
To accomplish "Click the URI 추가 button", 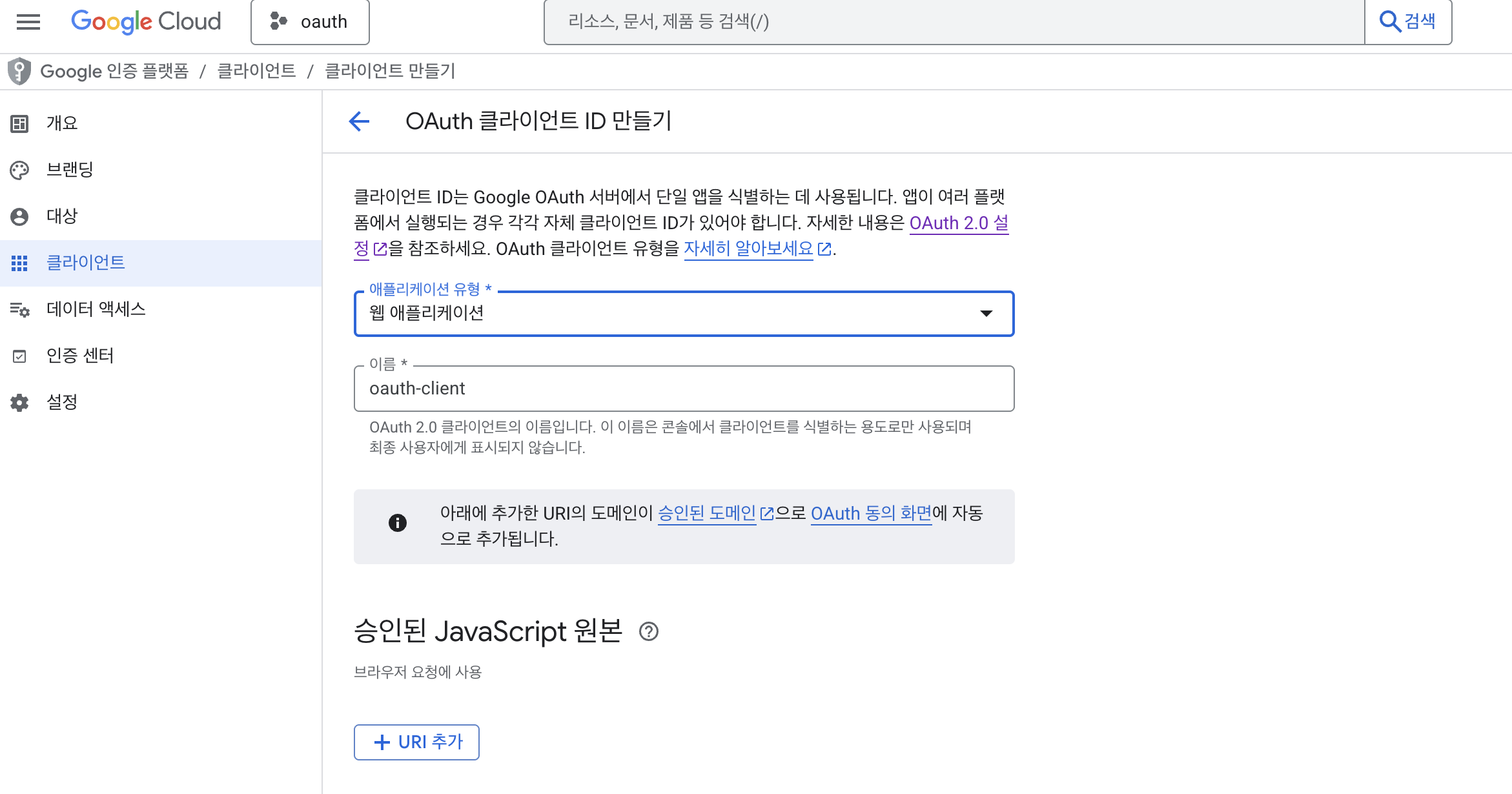I will point(416,742).
